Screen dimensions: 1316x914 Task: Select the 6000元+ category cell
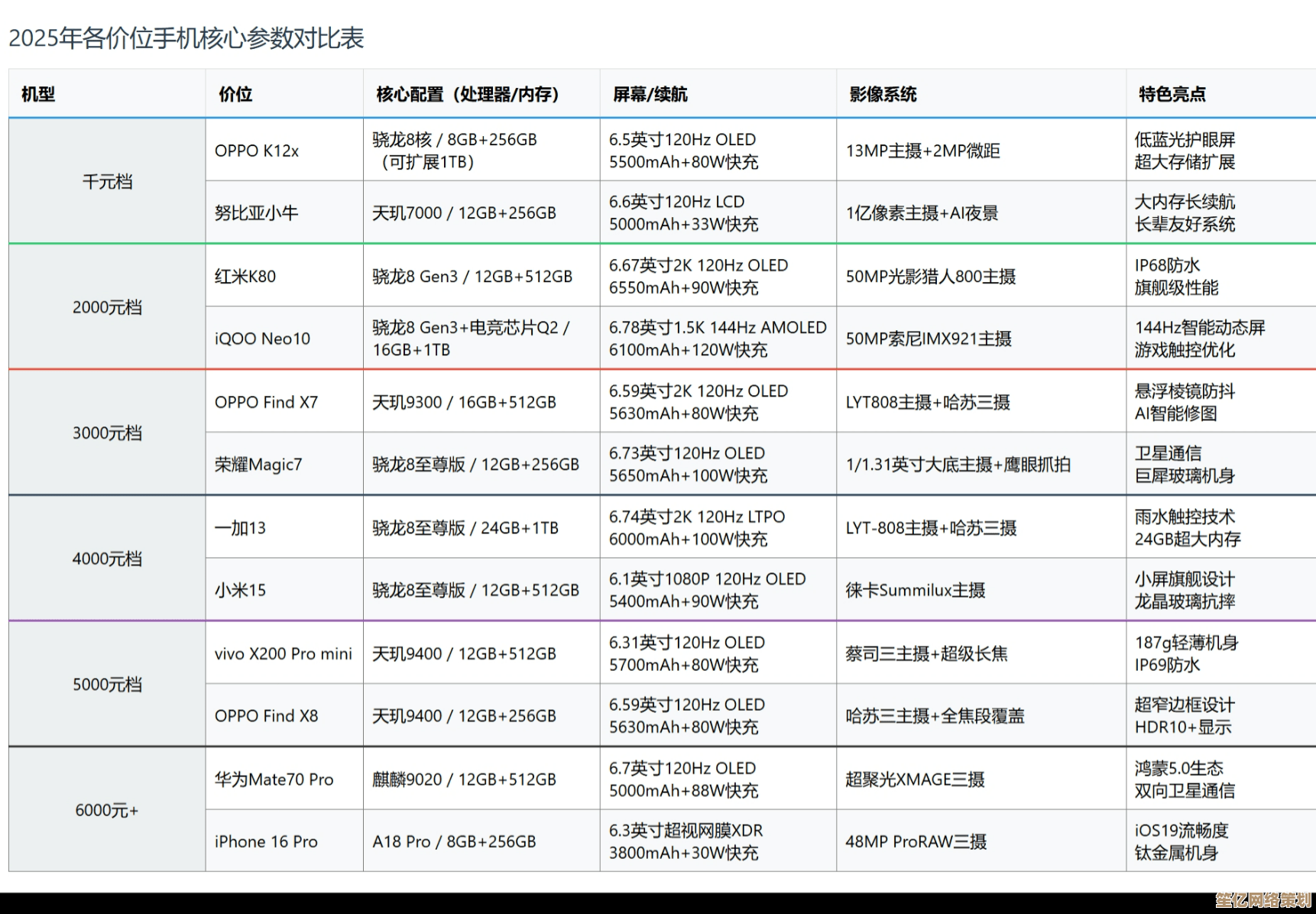(x=107, y=809)
